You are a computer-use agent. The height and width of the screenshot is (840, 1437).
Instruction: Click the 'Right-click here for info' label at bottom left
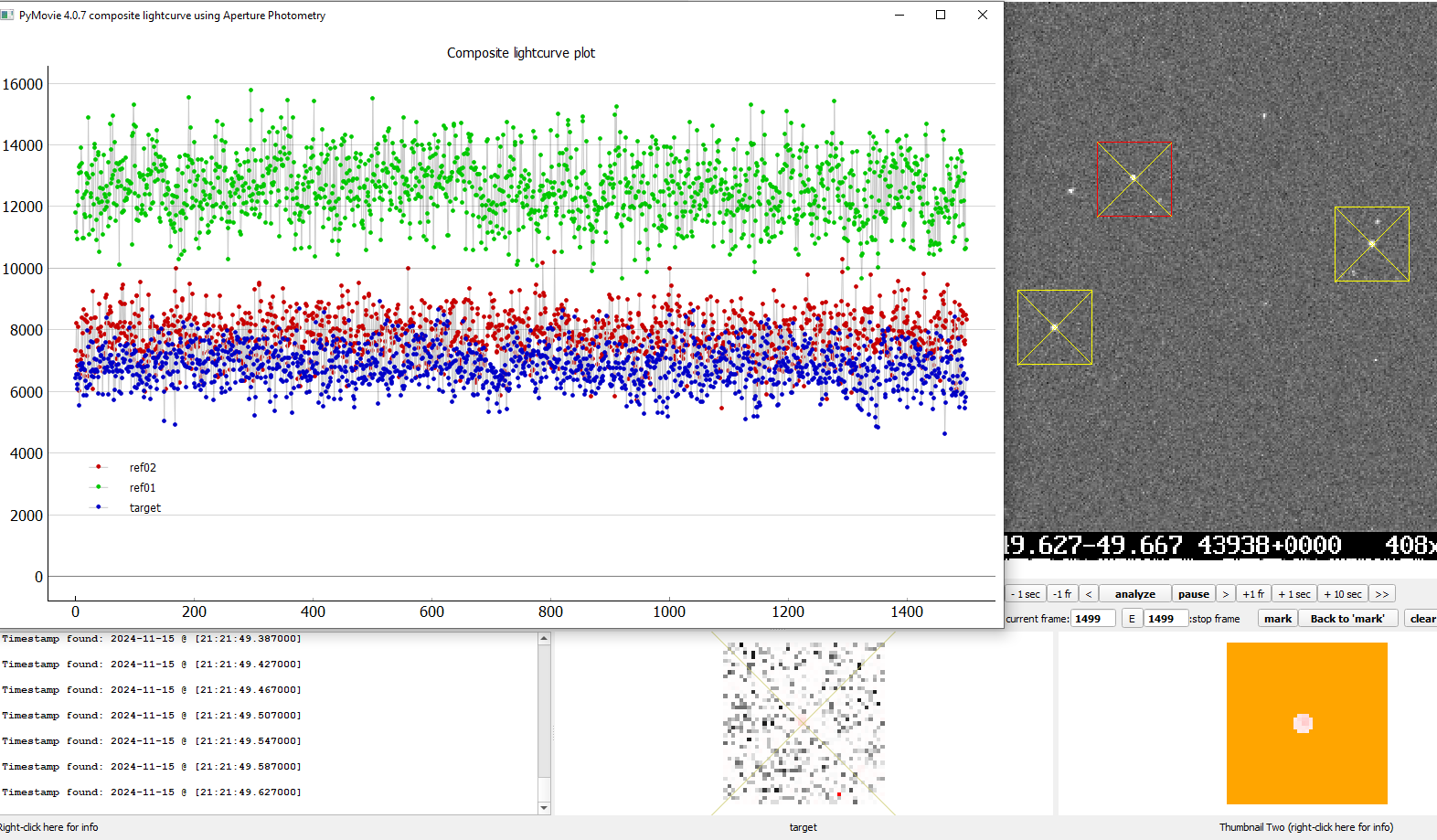tap(48, 827)
